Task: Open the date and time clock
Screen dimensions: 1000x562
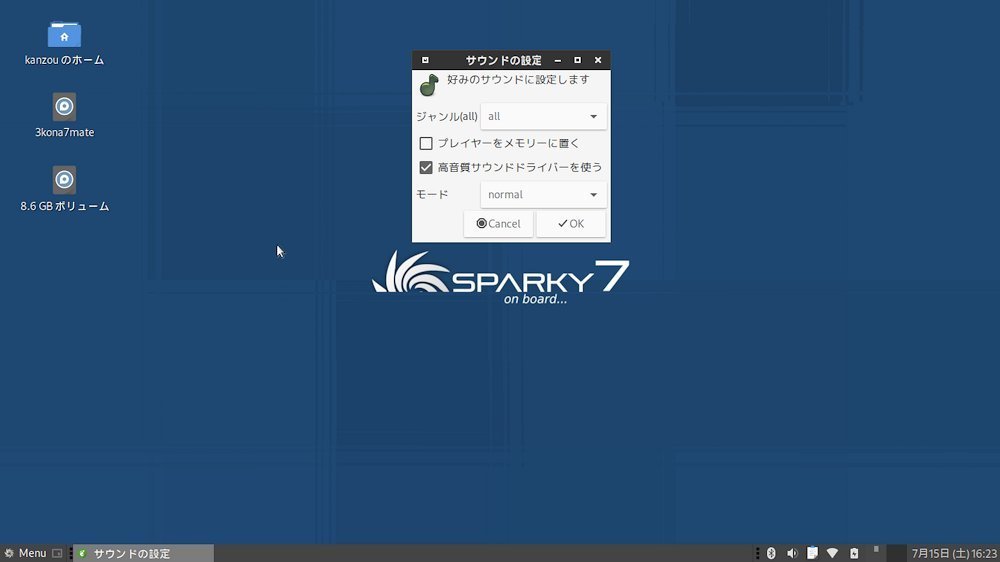Action: click(953, 553)
